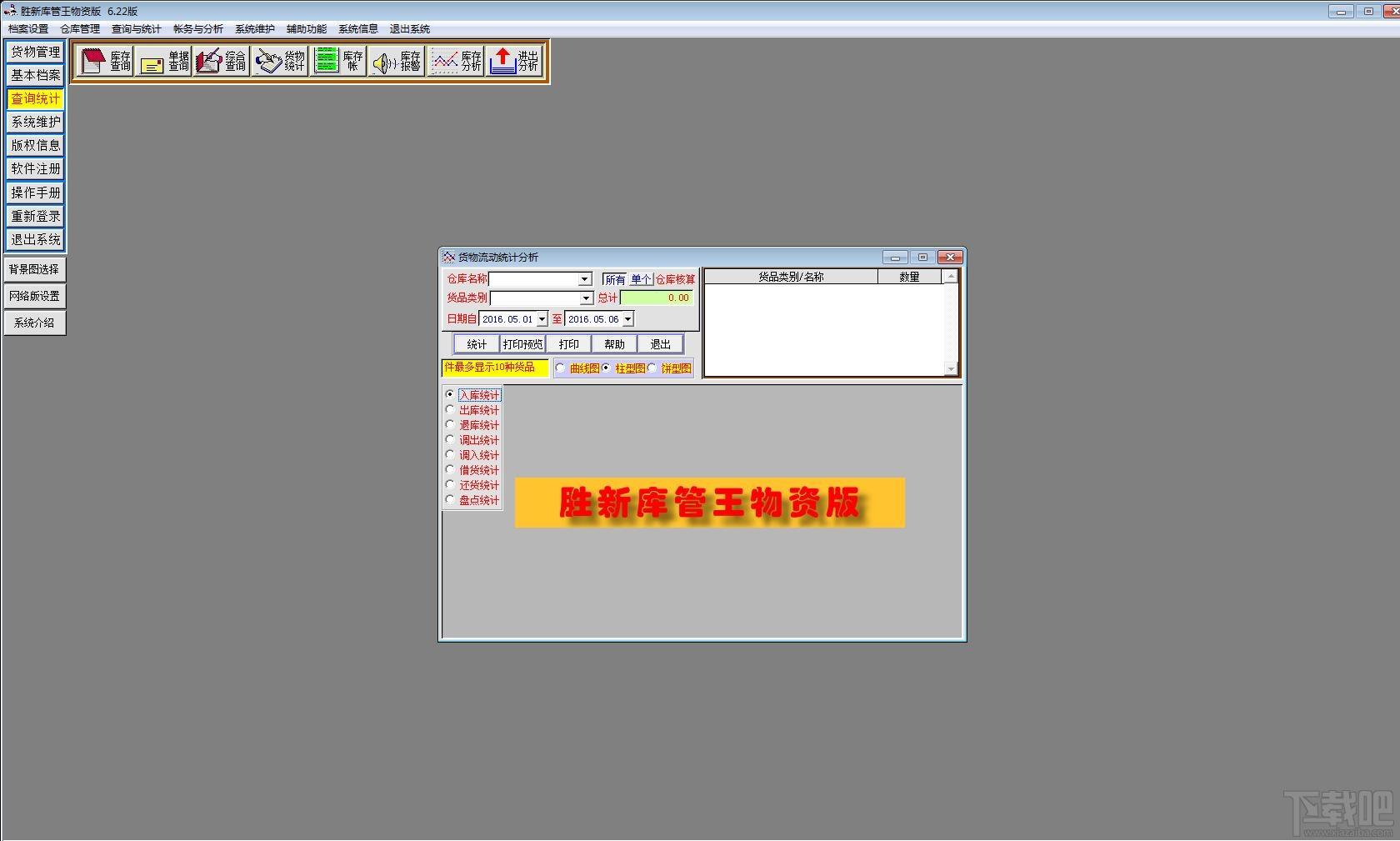Screen dimensions: 1400x841
Task: Click the 帮助 button
Action: point(614,344)
